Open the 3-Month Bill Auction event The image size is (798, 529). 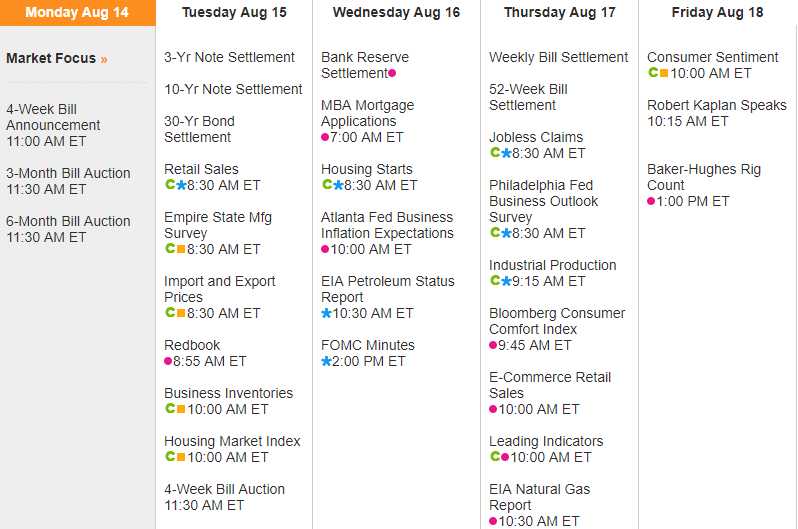pyautogui.click(x=68, y=173)
